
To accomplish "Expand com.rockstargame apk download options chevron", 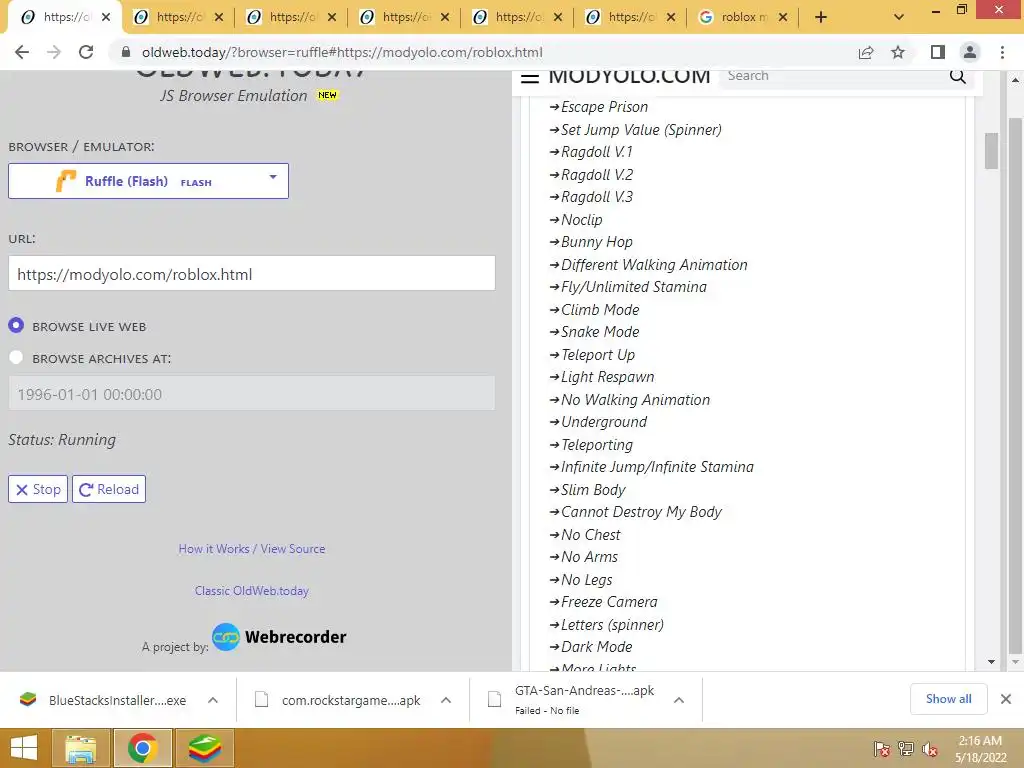I will [x=446, y=700].
